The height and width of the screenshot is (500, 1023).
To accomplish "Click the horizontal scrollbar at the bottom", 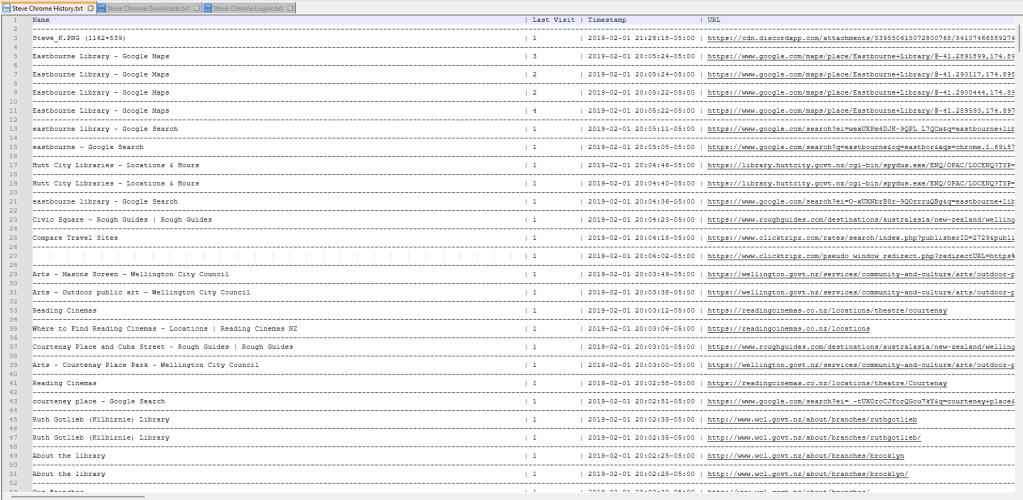I will (x=75, y=496).
